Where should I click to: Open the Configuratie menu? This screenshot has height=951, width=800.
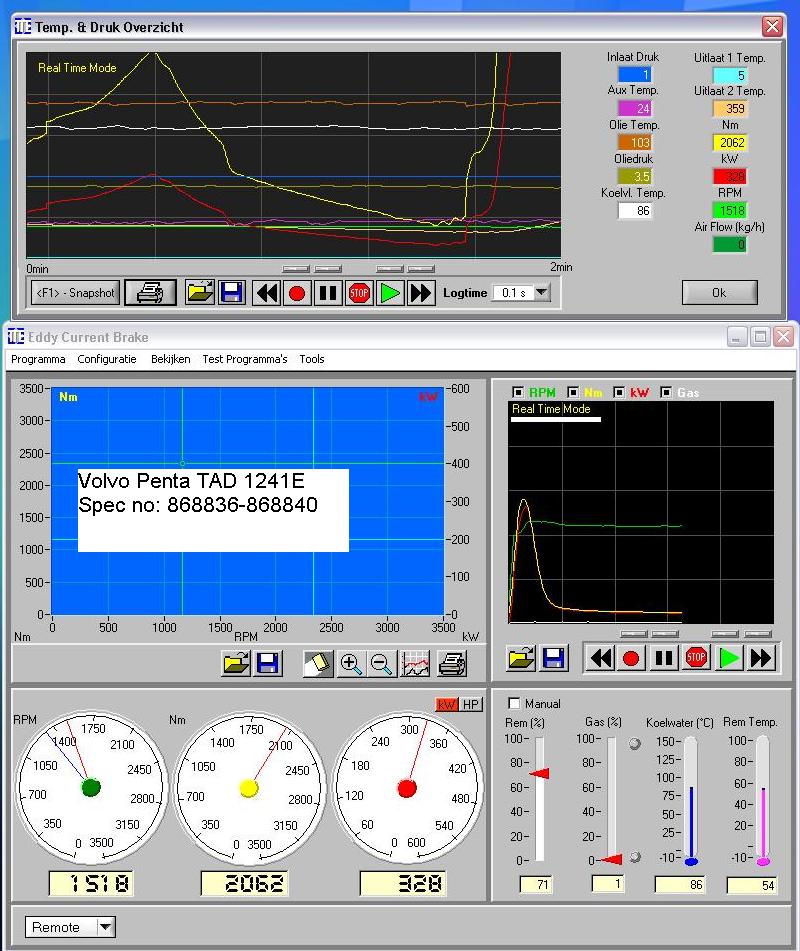107,359
